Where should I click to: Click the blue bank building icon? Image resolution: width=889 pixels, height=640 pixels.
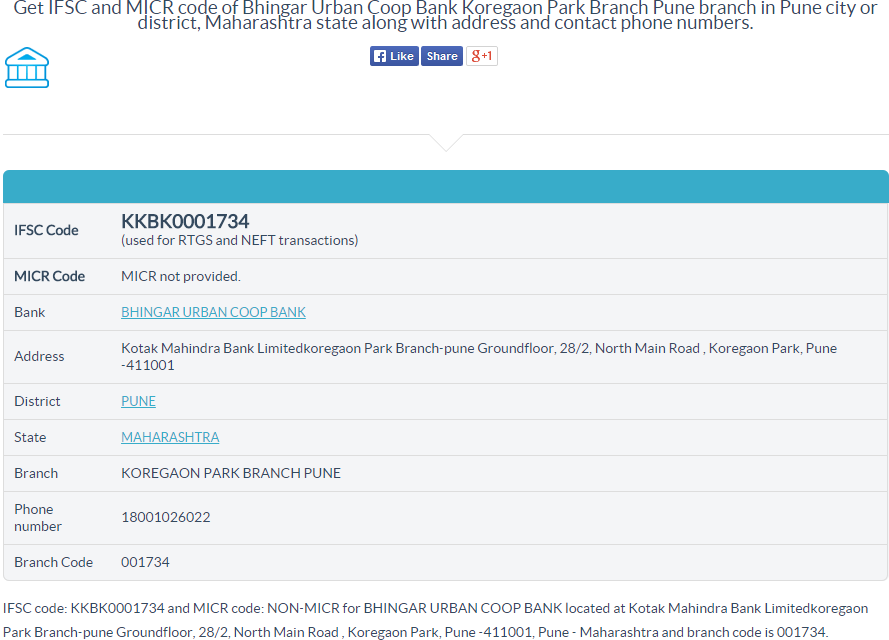pos(27,67)
